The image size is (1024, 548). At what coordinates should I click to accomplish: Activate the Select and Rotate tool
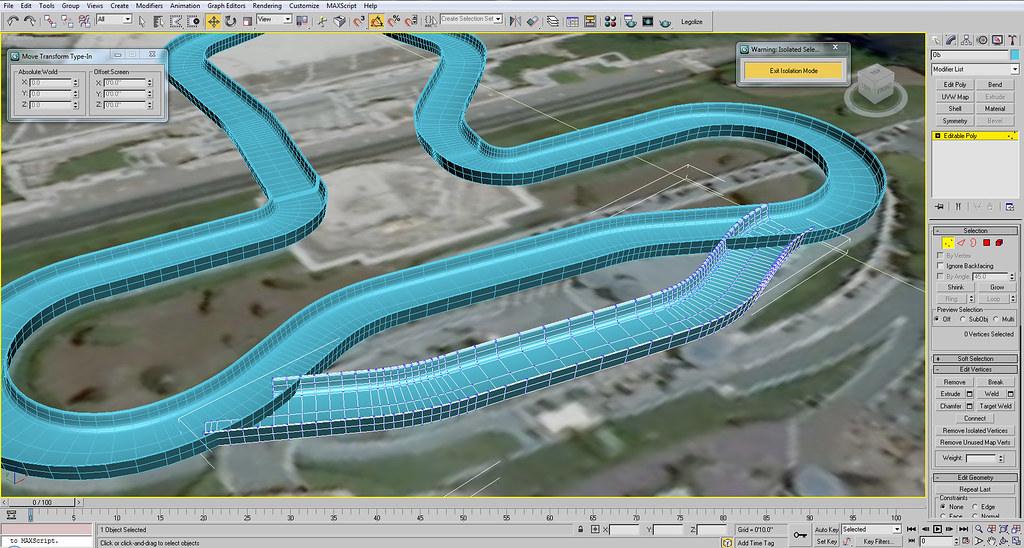[x=231, y=22]
